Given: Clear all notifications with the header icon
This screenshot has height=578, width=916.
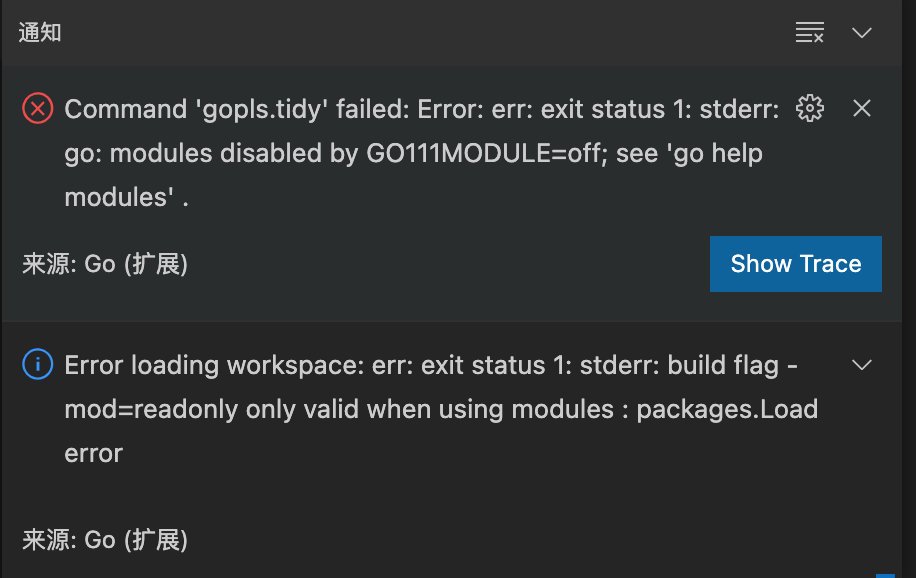Looking at the screenshot, I should (x=809, y=32).
